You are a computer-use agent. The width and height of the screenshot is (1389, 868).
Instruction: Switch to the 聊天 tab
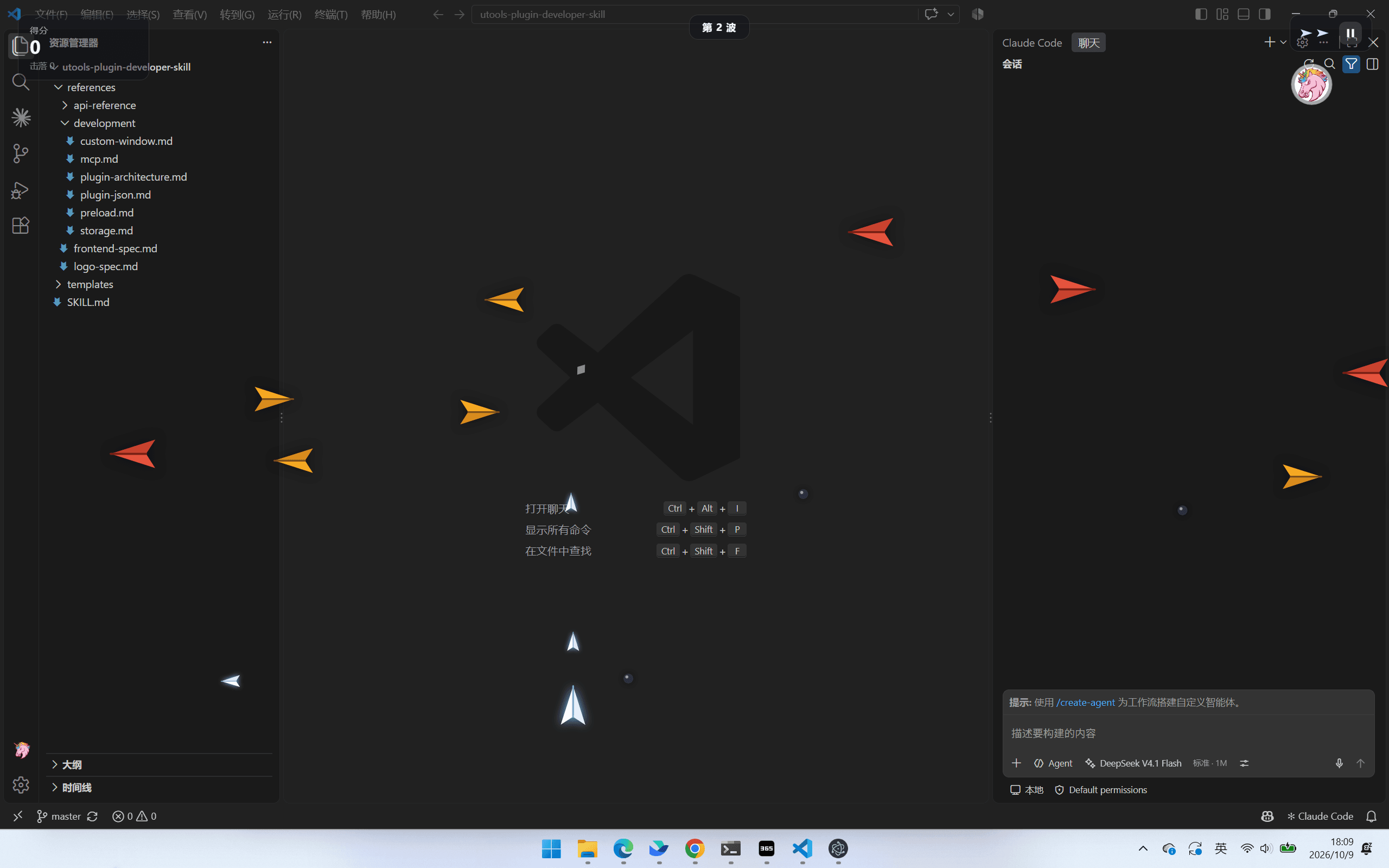point(1088,42)
